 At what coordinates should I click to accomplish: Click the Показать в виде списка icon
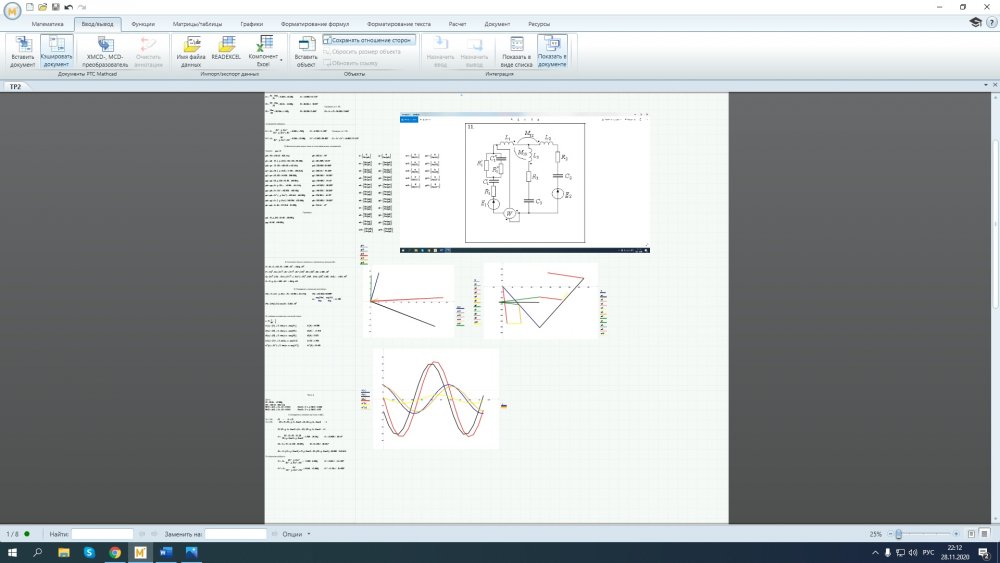[517, 50]
